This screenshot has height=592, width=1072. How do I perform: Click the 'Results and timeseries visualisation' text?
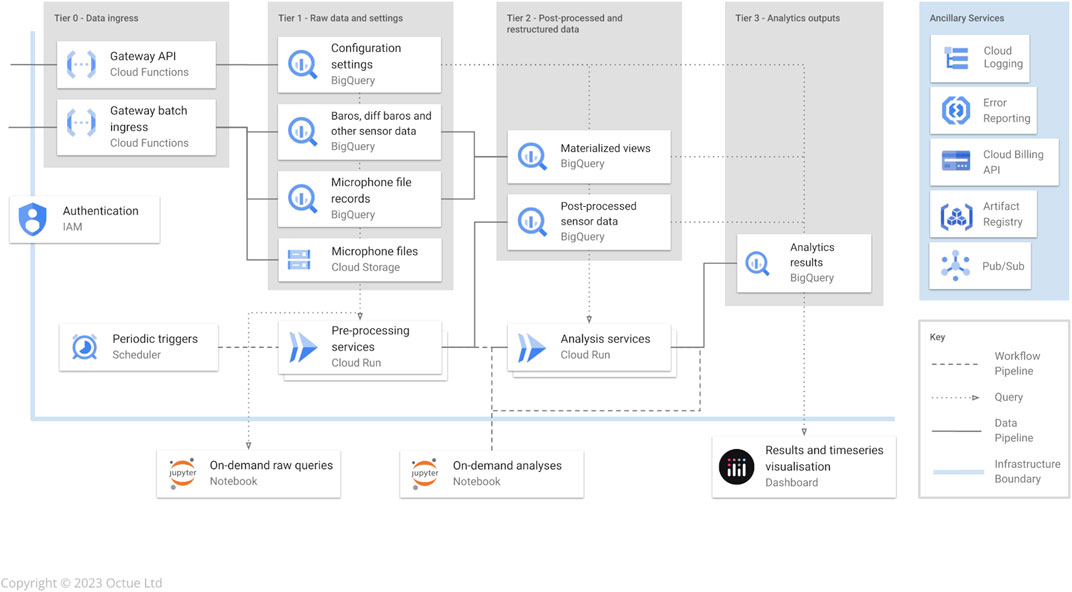pos(824,458)
